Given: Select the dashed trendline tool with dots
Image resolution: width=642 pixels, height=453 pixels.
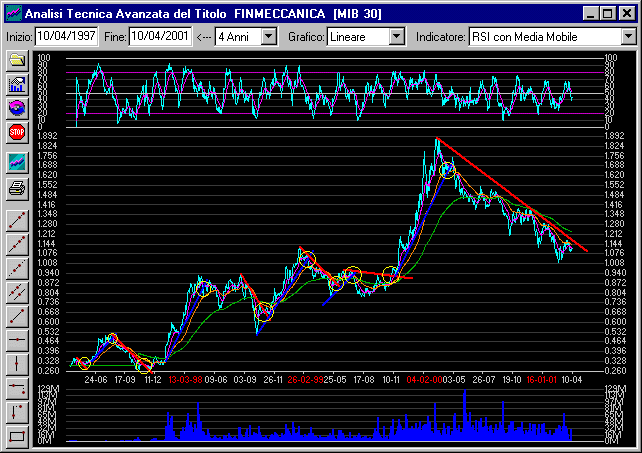Looking at the screenshot, I should (17, 245).
